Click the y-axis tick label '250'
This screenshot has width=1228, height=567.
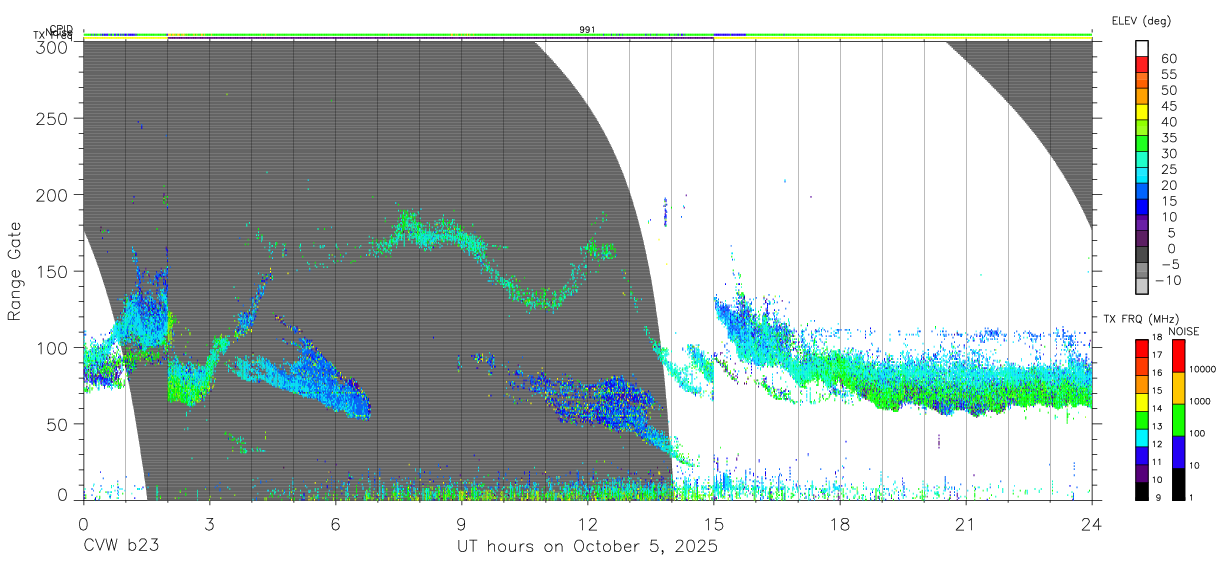[x=54, y=118]
